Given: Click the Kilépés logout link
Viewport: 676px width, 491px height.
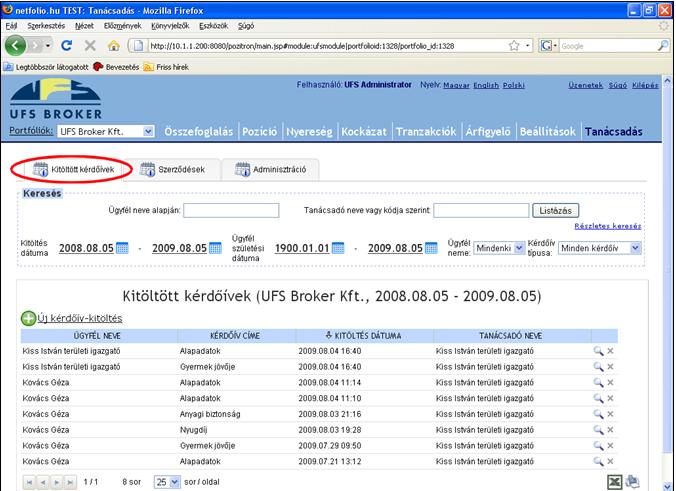Looking at the screenshot, I should pyautogui.click(x=645, y=85).
